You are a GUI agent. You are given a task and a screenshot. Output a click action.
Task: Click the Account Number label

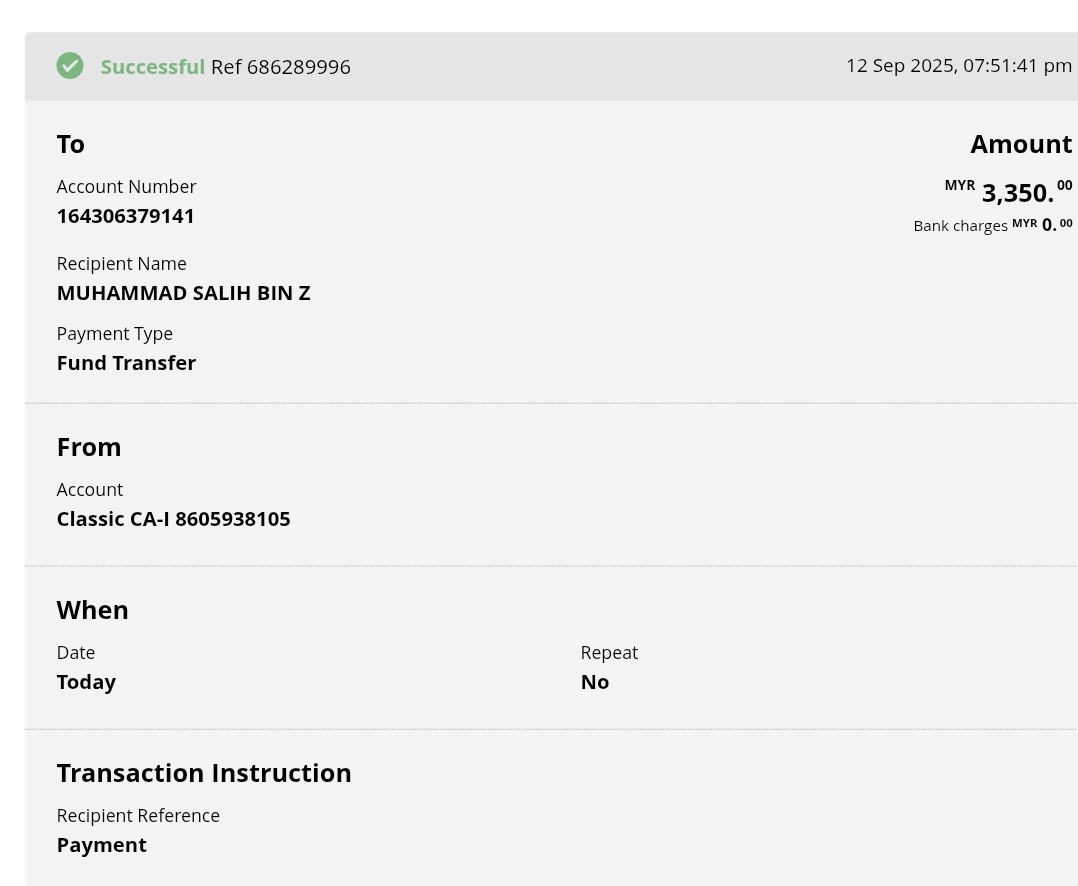point(126,187)
